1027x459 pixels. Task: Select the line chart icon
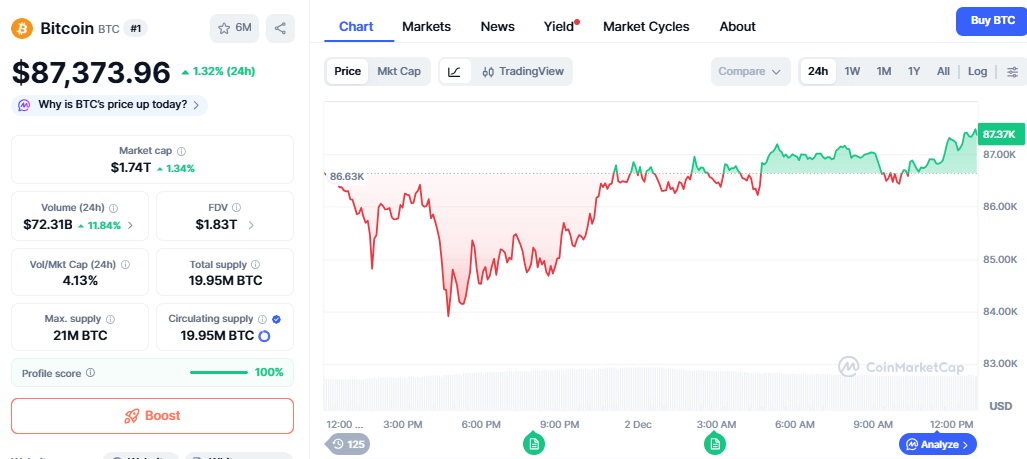point(455,71)
